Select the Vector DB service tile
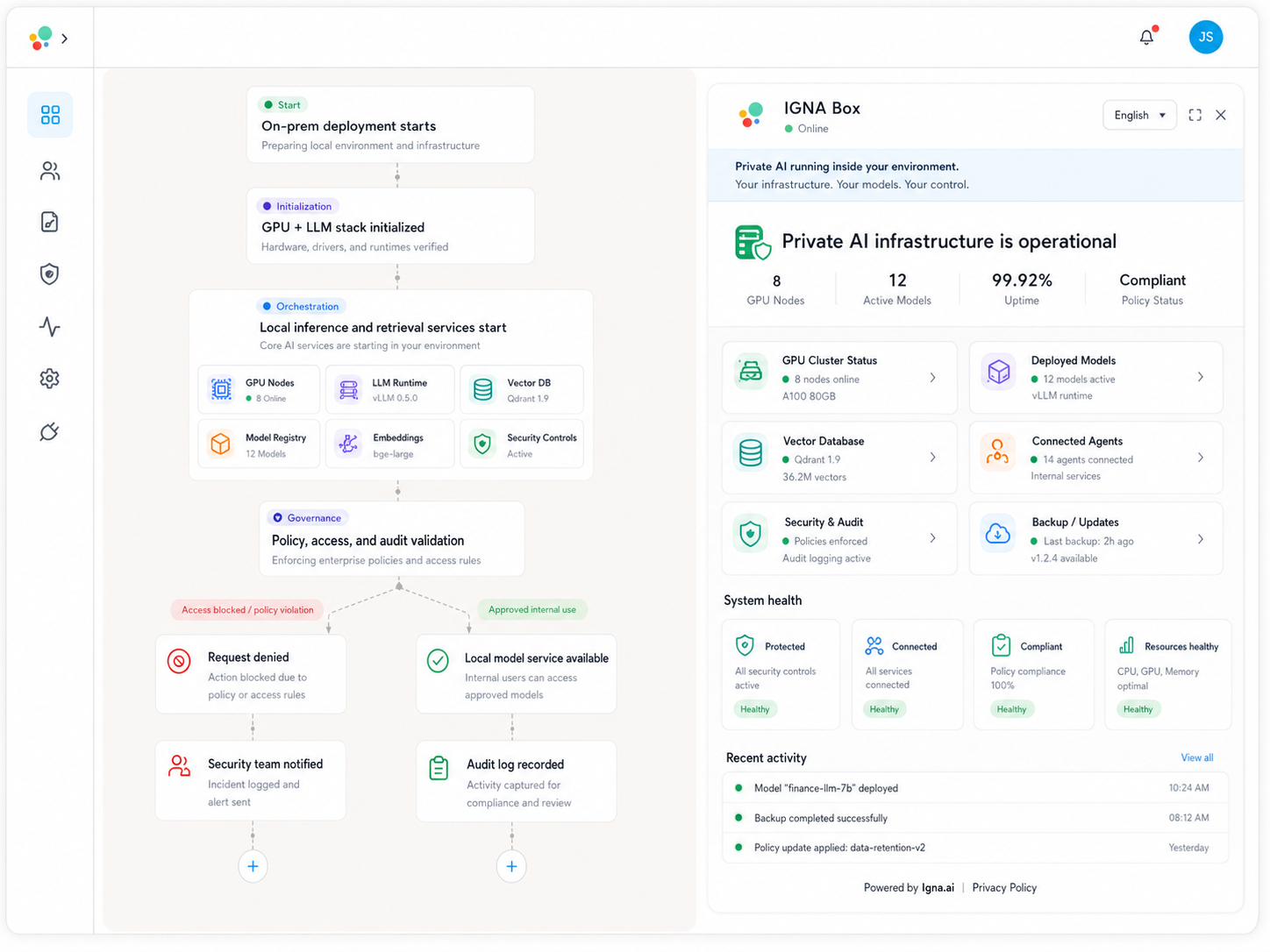Viewport: 1270px width, 952px height. (x=522, y=389)
